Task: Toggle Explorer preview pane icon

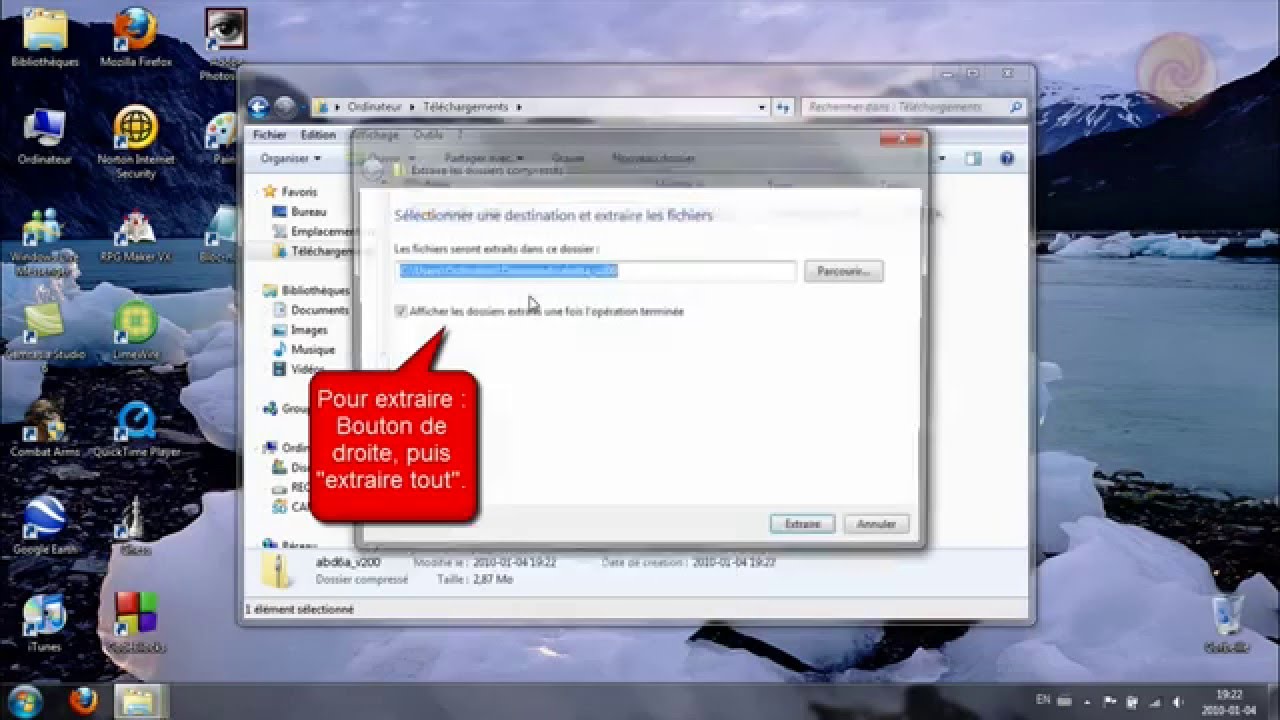Action: [x=974, y=158]
